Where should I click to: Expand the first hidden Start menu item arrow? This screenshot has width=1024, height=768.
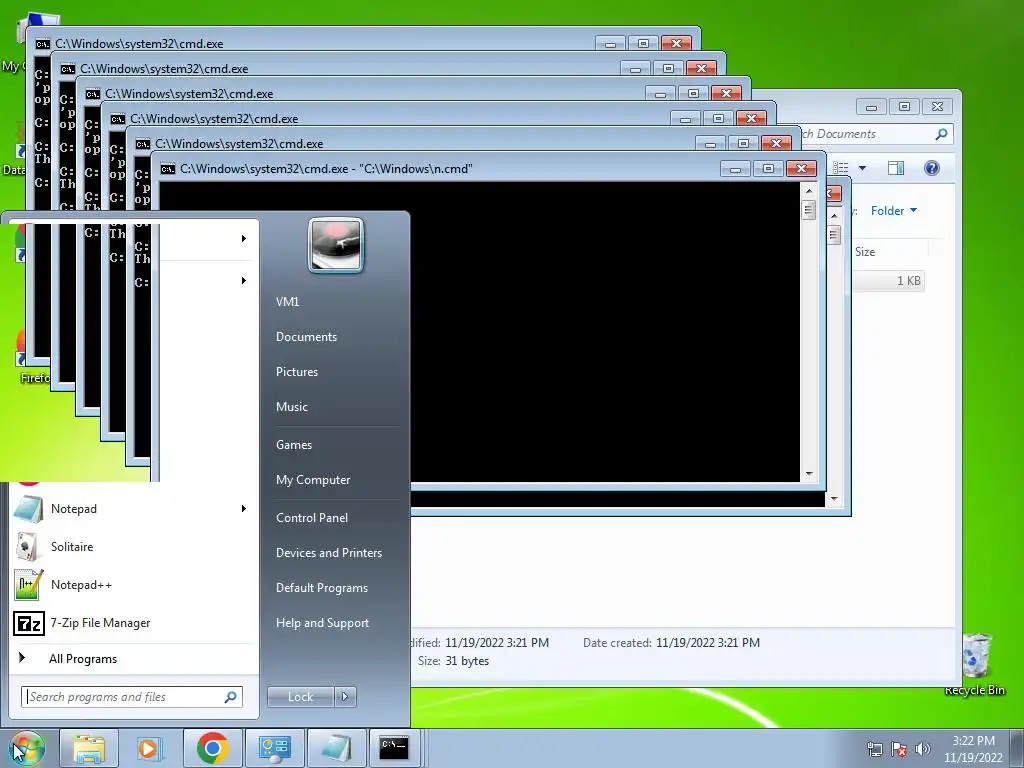point(244,238)
